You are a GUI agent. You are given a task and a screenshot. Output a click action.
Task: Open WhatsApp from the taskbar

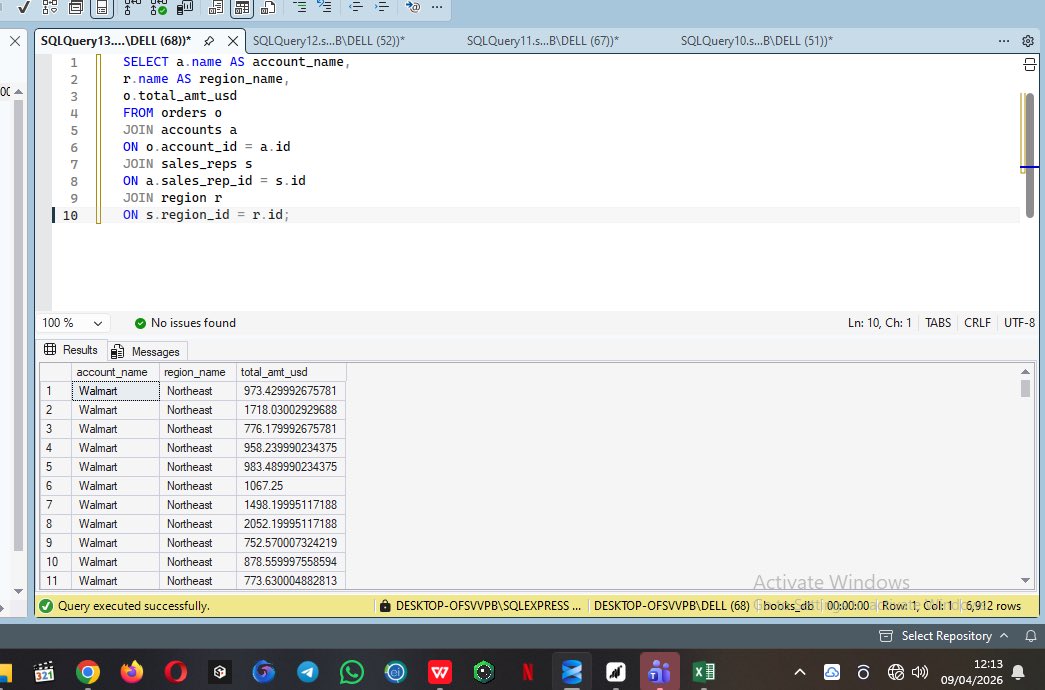352,672
